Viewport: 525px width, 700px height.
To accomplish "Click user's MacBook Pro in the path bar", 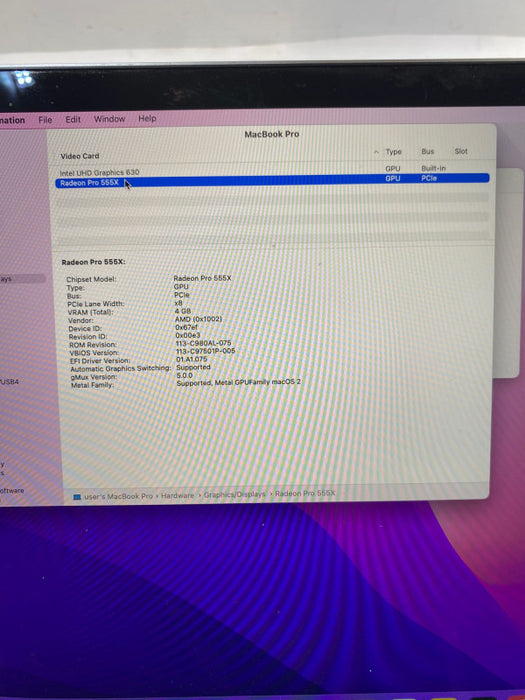I will tap(118, 496).
